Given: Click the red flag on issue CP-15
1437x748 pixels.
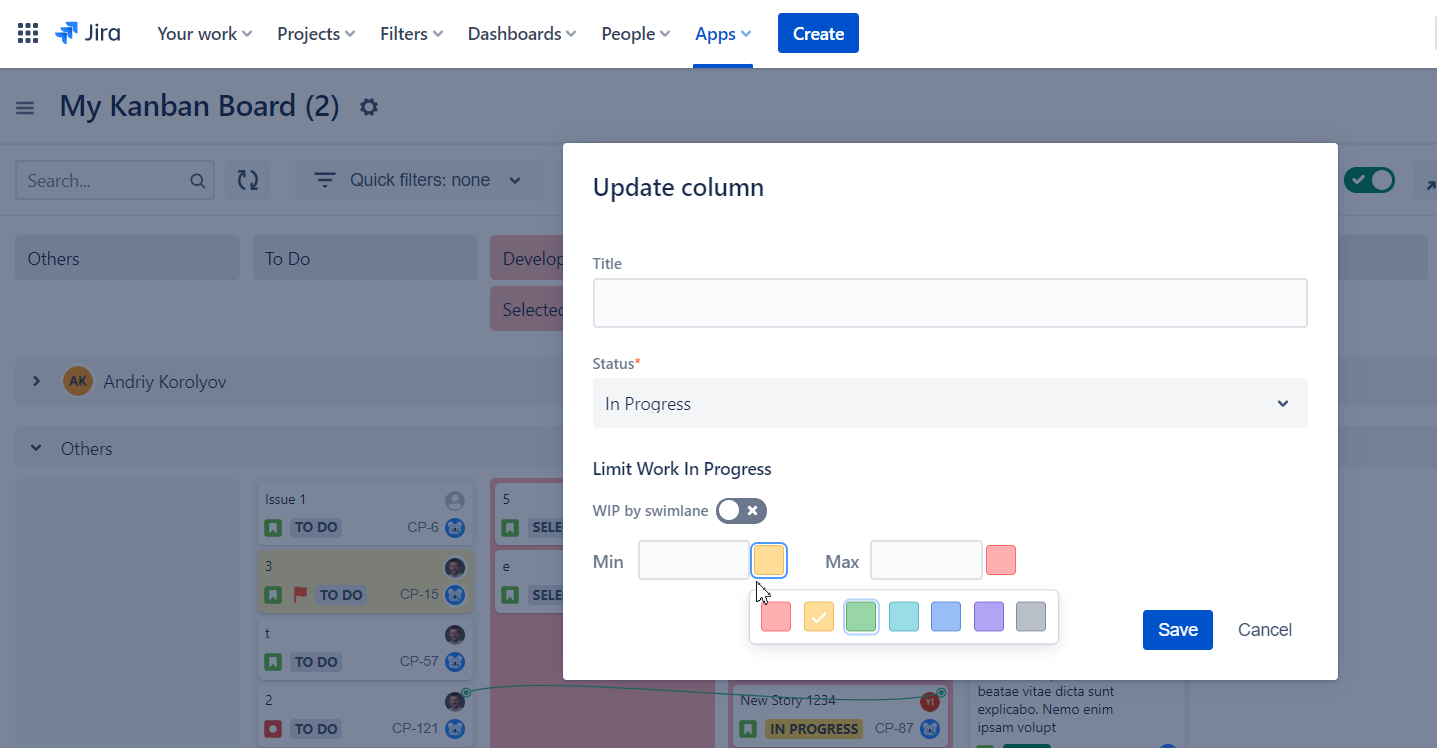Looking at the screenshot, I should click(300, 595).
